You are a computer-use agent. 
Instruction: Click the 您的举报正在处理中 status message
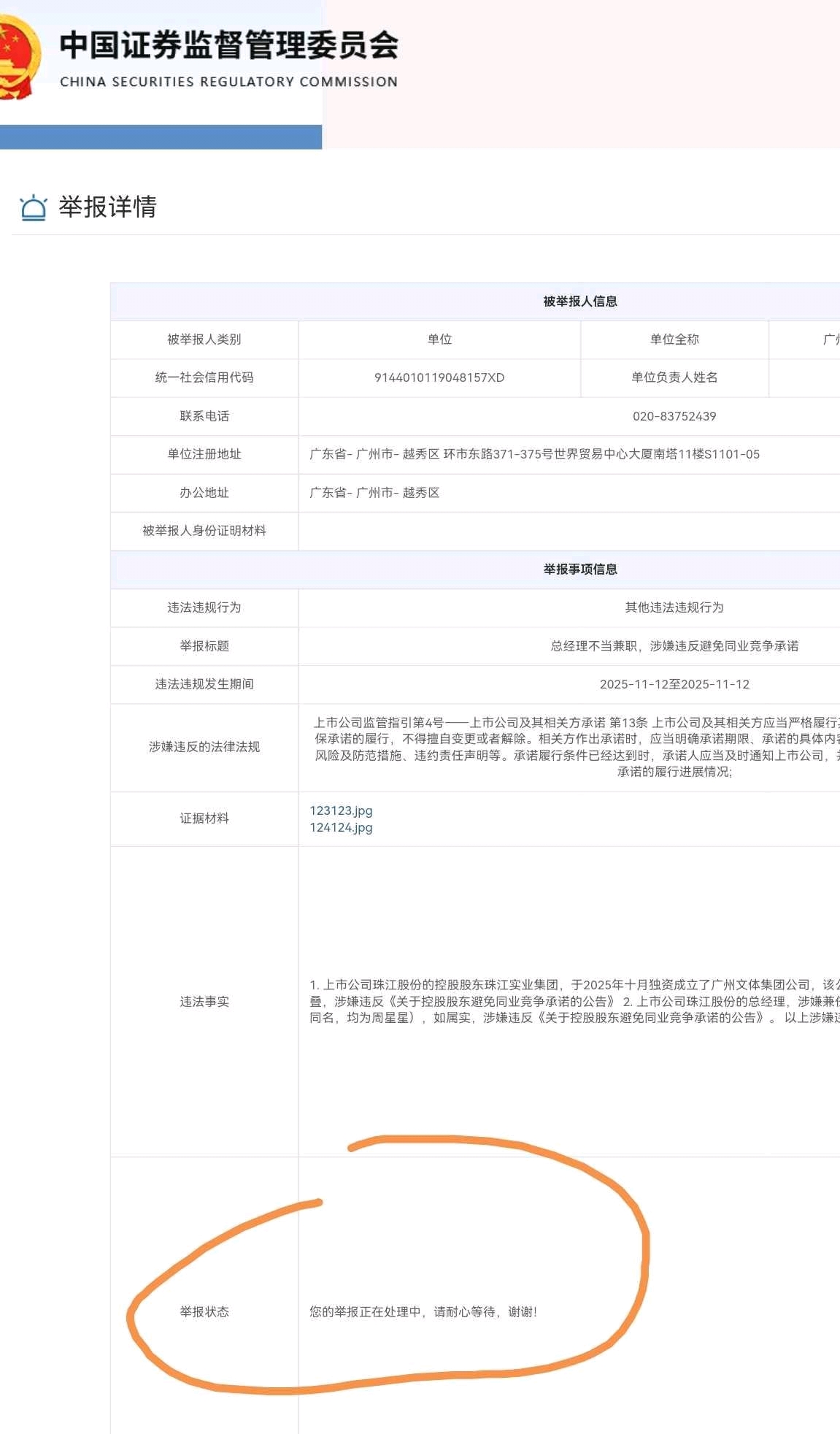(423, 1312)
